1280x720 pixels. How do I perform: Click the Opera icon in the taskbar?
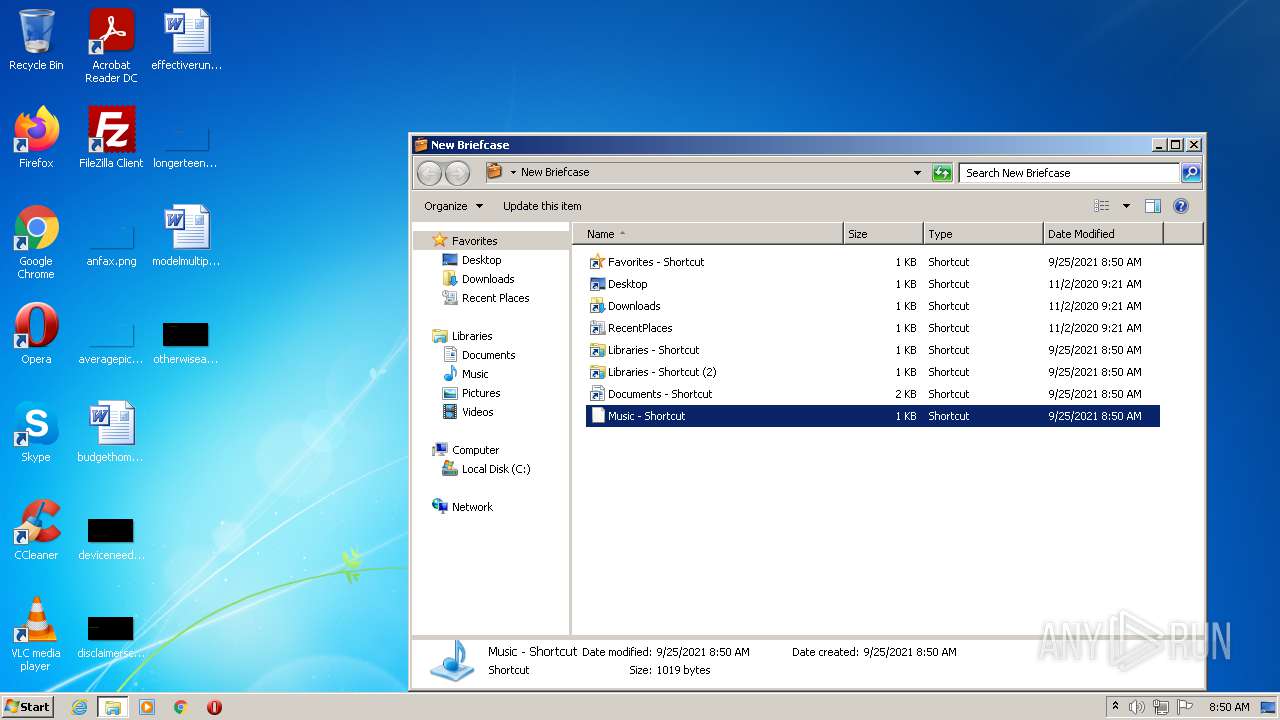[x=214, y=707]
